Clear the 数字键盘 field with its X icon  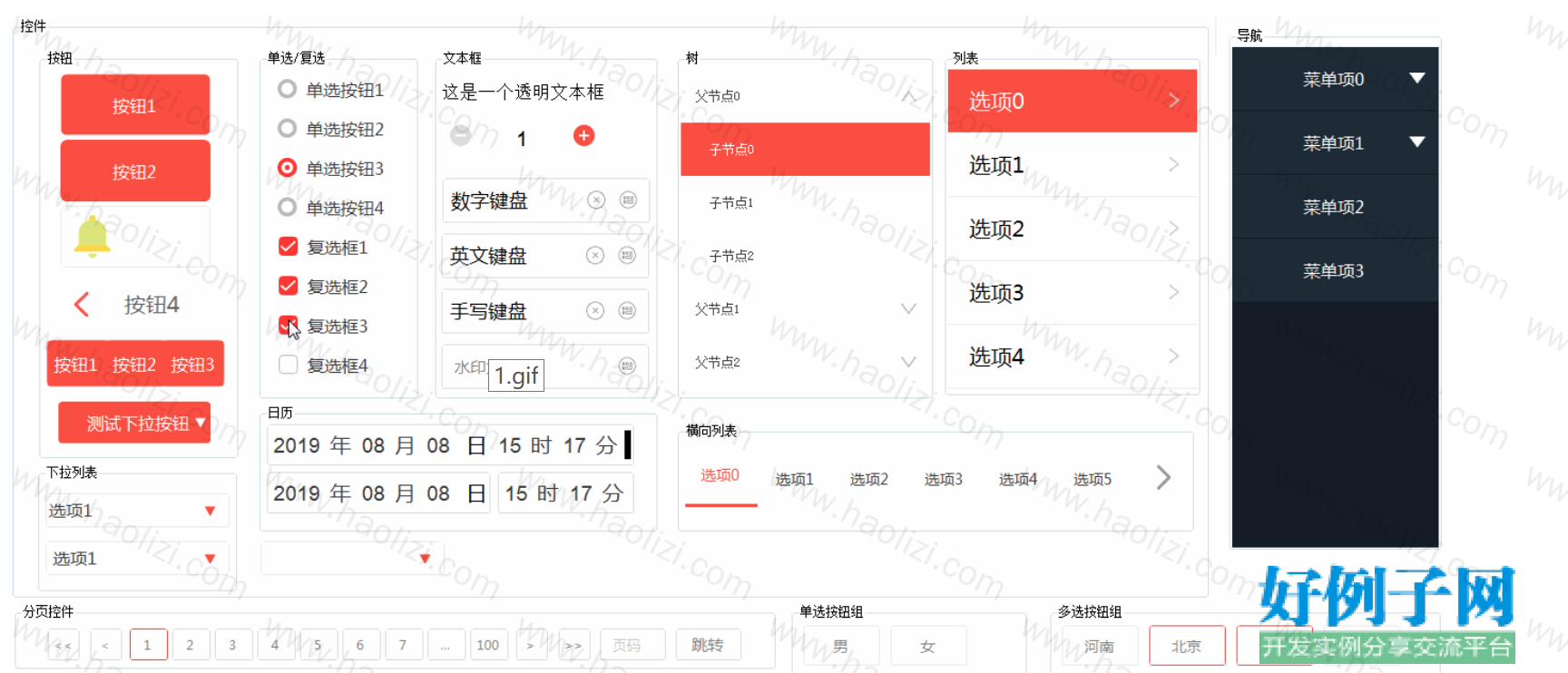coord(596,200)
